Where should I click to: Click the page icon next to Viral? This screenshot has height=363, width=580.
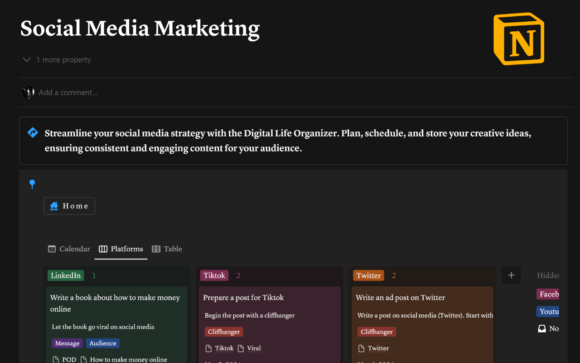(x=241, y=348)
